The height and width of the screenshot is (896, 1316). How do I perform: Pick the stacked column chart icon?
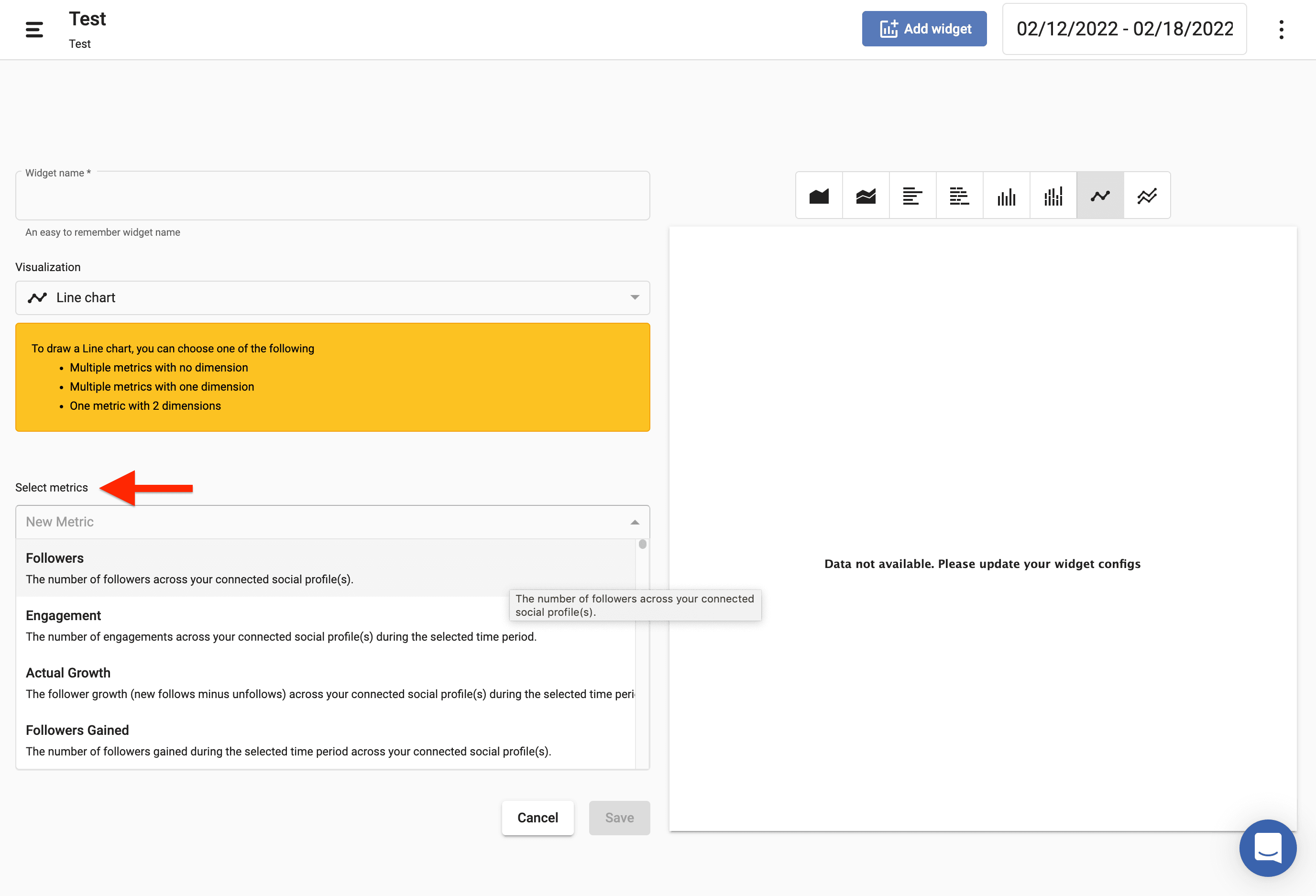coord(1053,196)
